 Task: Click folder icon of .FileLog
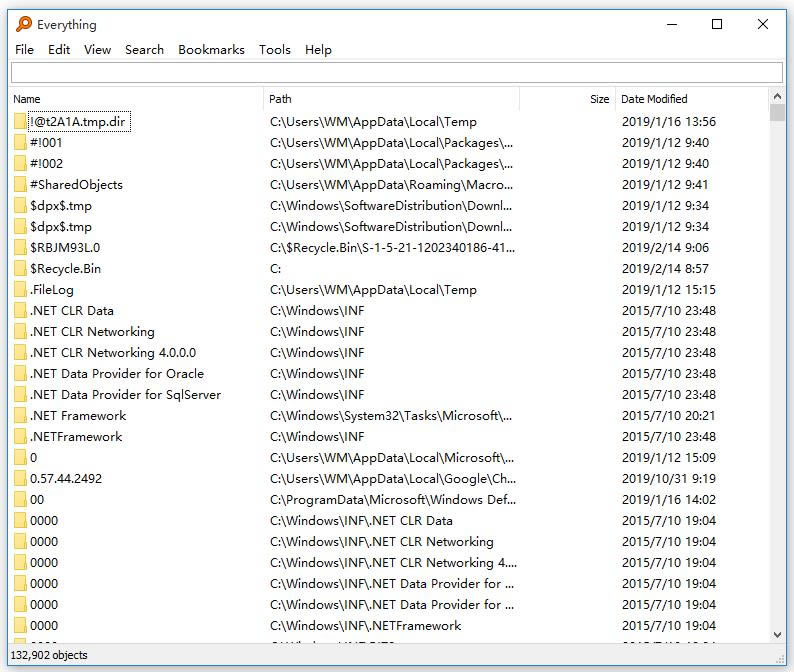(20, 290)
